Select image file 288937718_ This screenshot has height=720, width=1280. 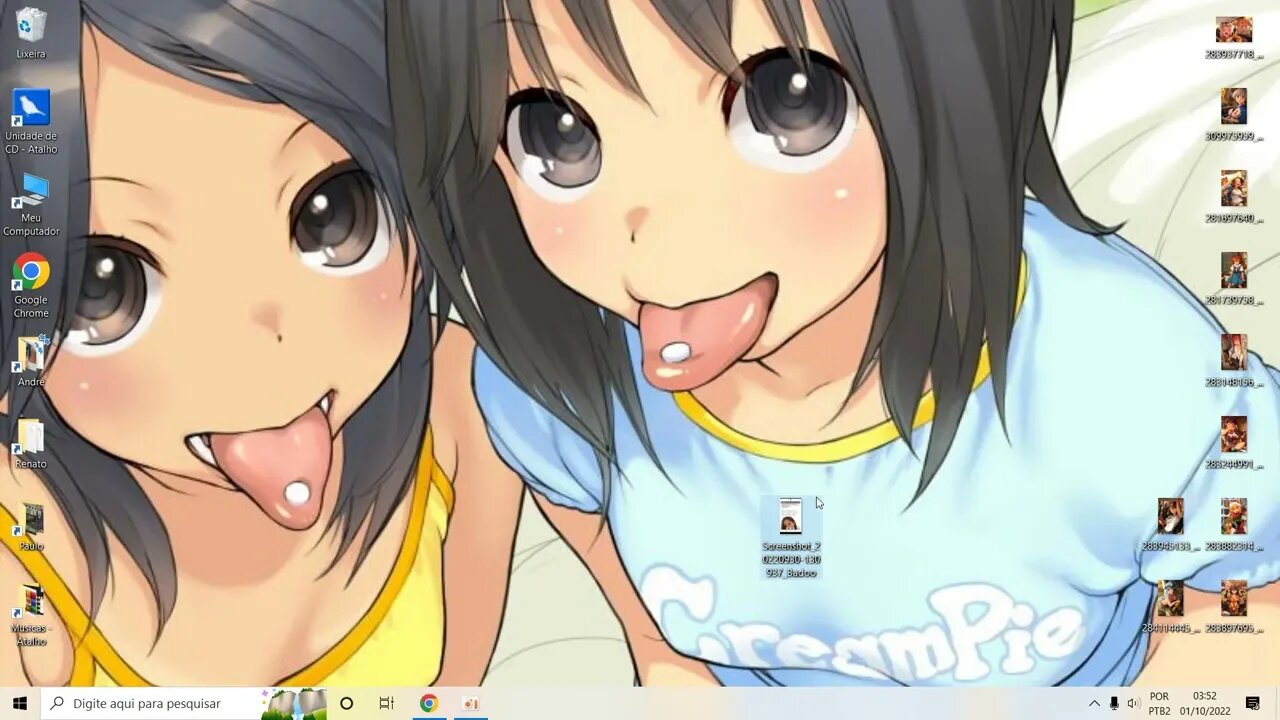coord(1233,38)
